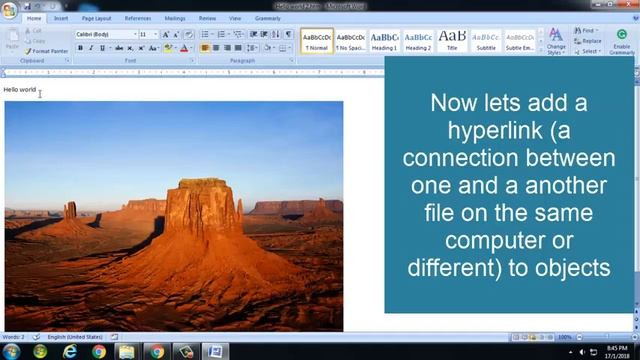The height and width of the screenshot is (360, 640).
Task: Toggle Italic formatting
Action: (x=91, y=48)
